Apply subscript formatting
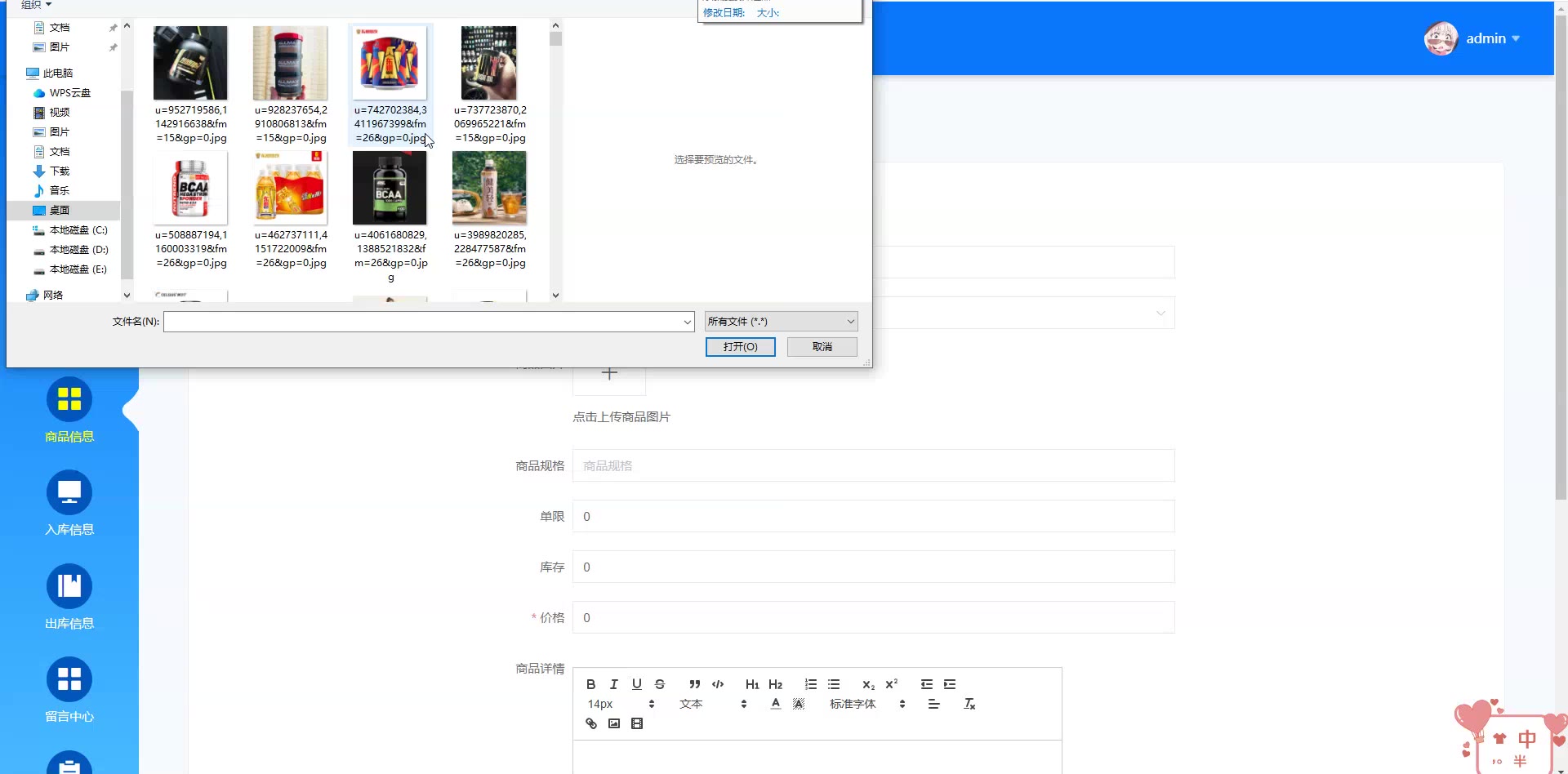 point(868,684)
